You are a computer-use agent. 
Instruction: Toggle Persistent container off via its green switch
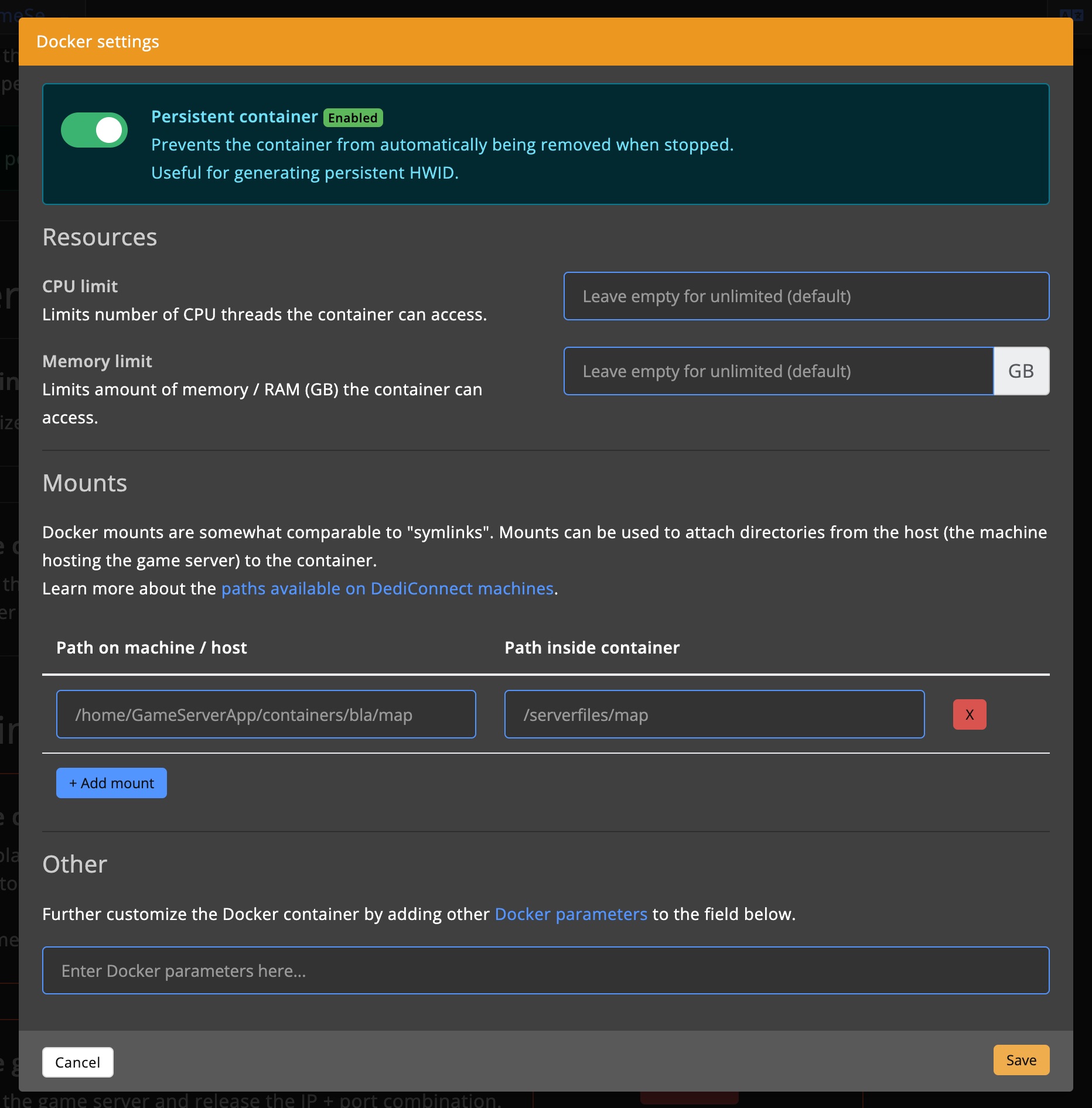(94, 129)
